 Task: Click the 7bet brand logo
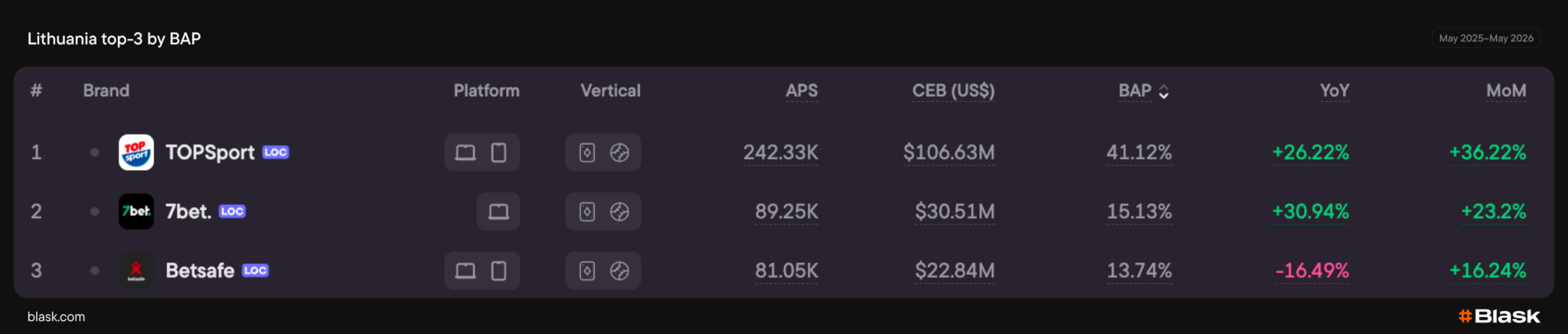136,211
